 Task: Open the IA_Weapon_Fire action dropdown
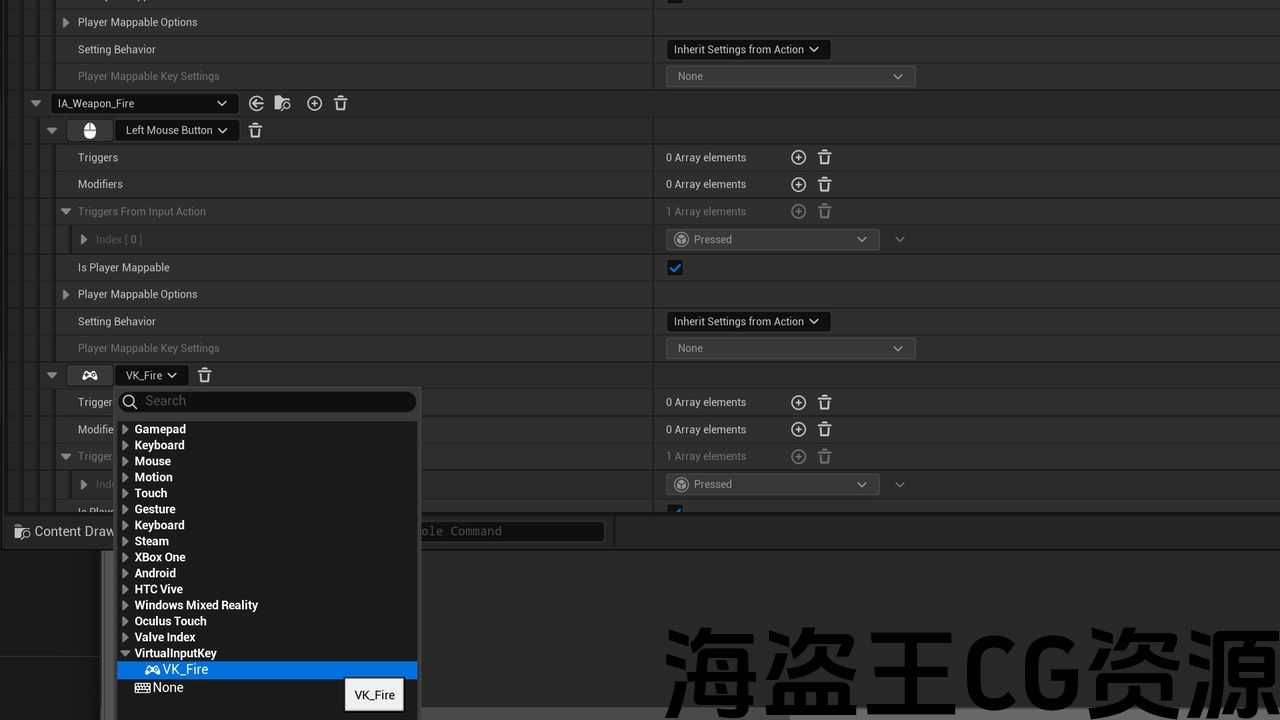[143, 103]
